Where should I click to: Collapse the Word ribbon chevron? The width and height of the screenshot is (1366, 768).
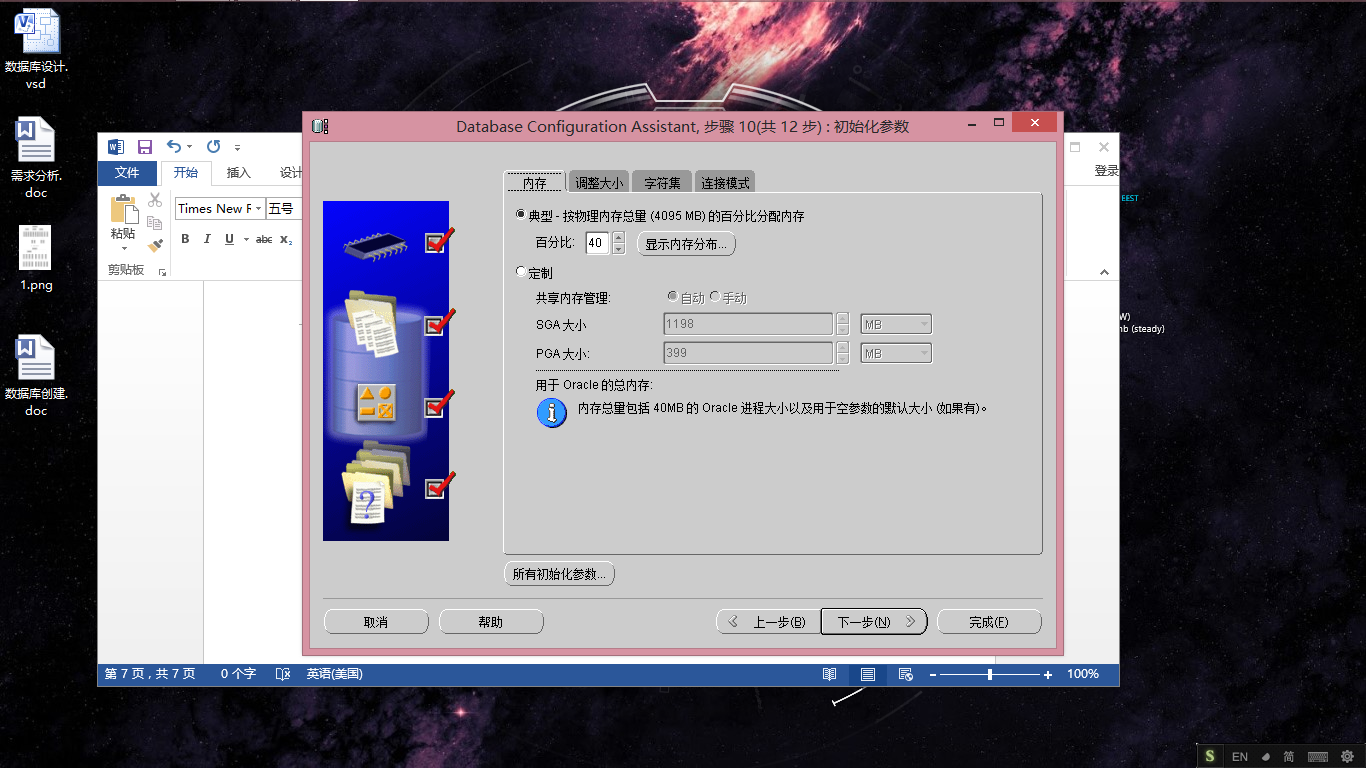[x=1105, y=272]
